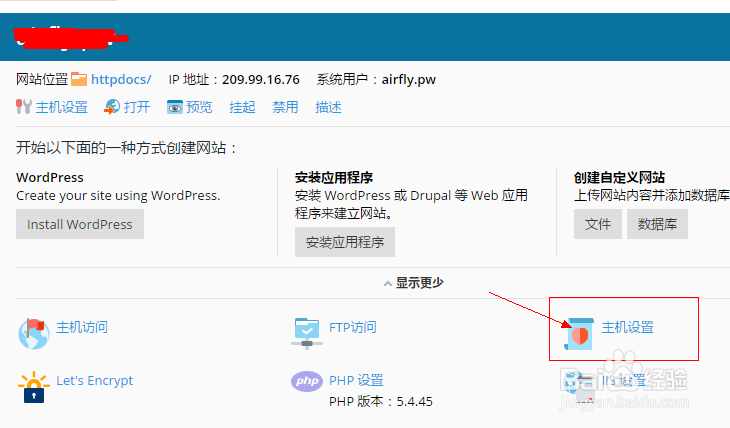
Task: Click the PHP 版本：5.4.45 text
Action: 381,401
